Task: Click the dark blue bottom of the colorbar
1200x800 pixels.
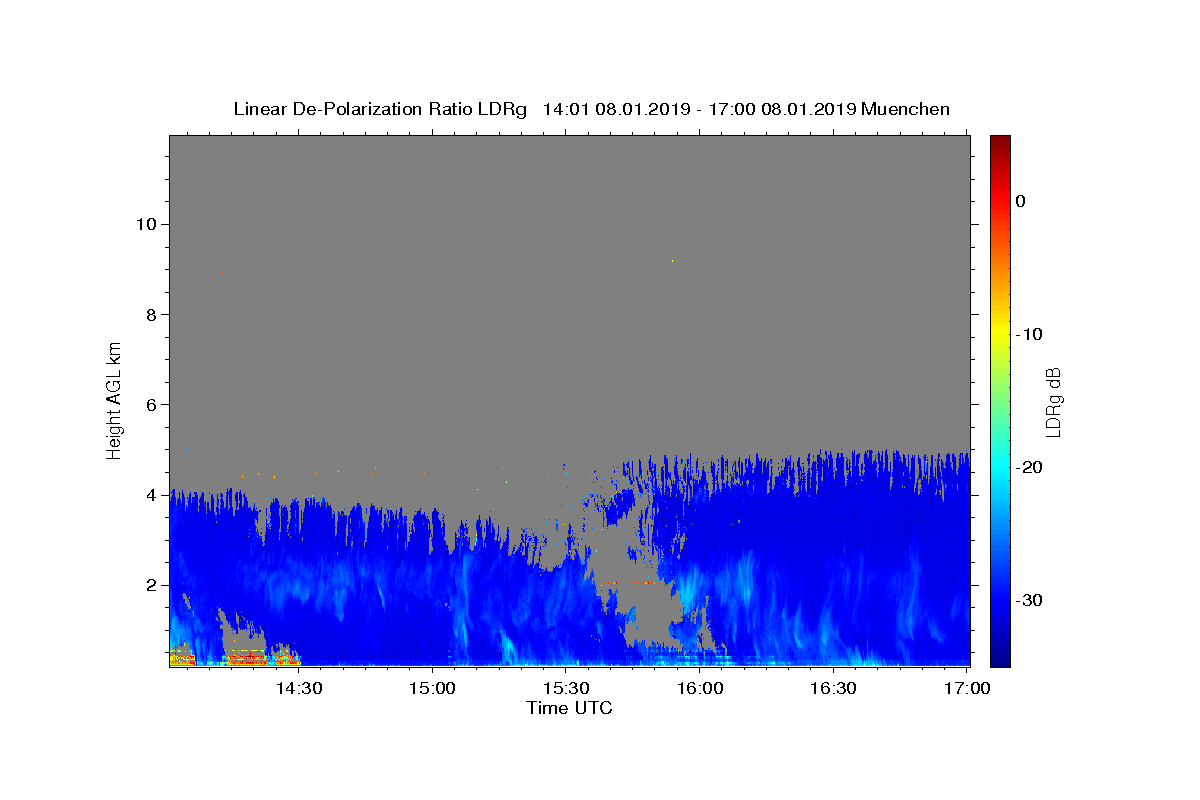Action: point(1000,658)
